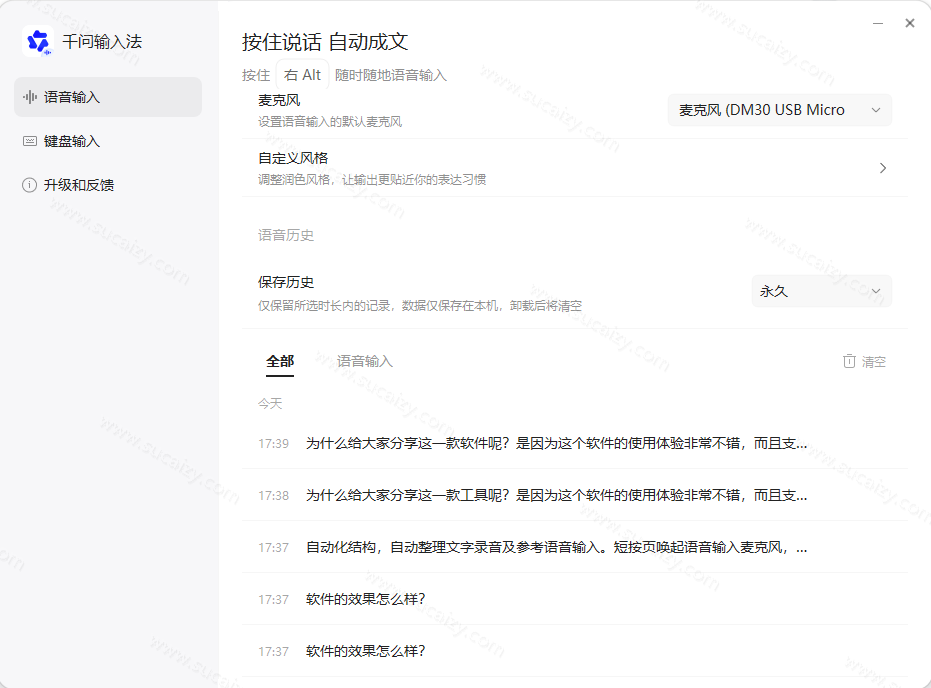
Task: Click the 调整润色风格 description text
Action: (372, 179)
